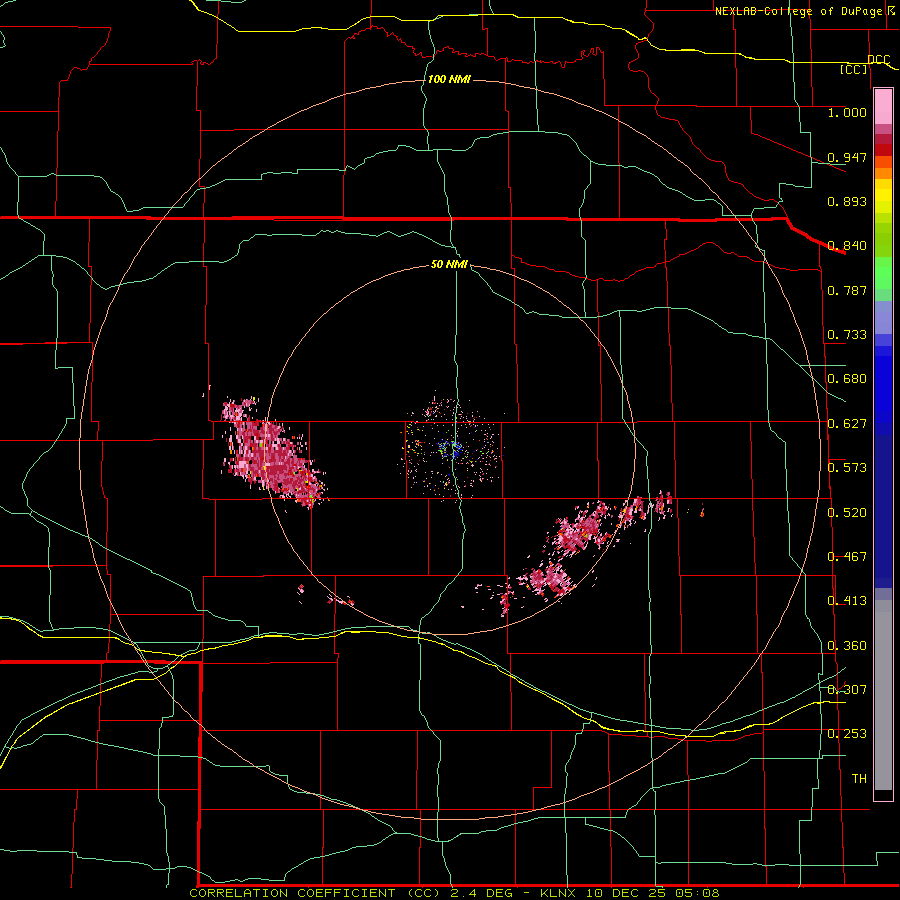Viewport: 900px width, 900px height.
Task: Click the 0.627 scale value
Action: pyautogui.click(x=847, y=424)
